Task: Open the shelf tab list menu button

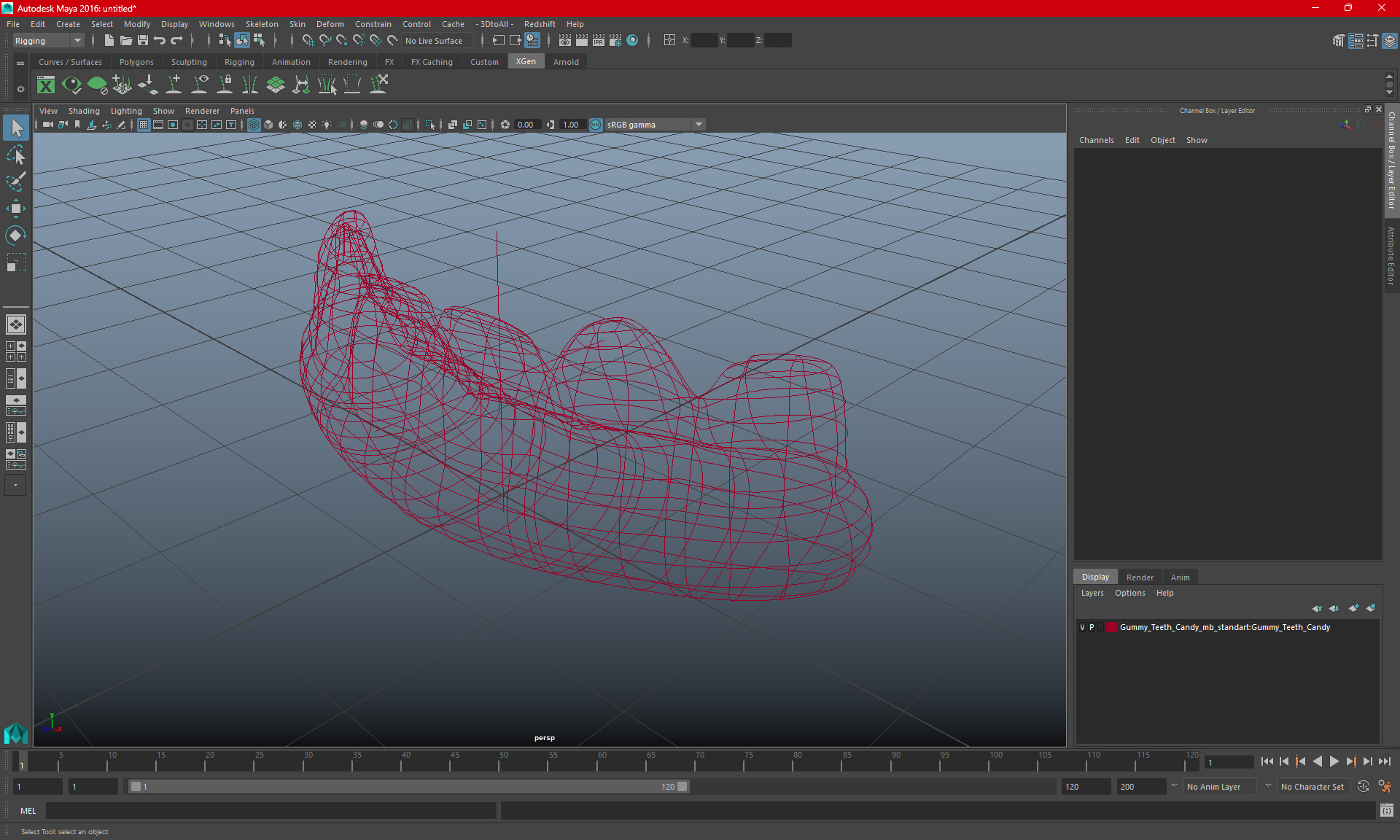Action: [20, 63]
